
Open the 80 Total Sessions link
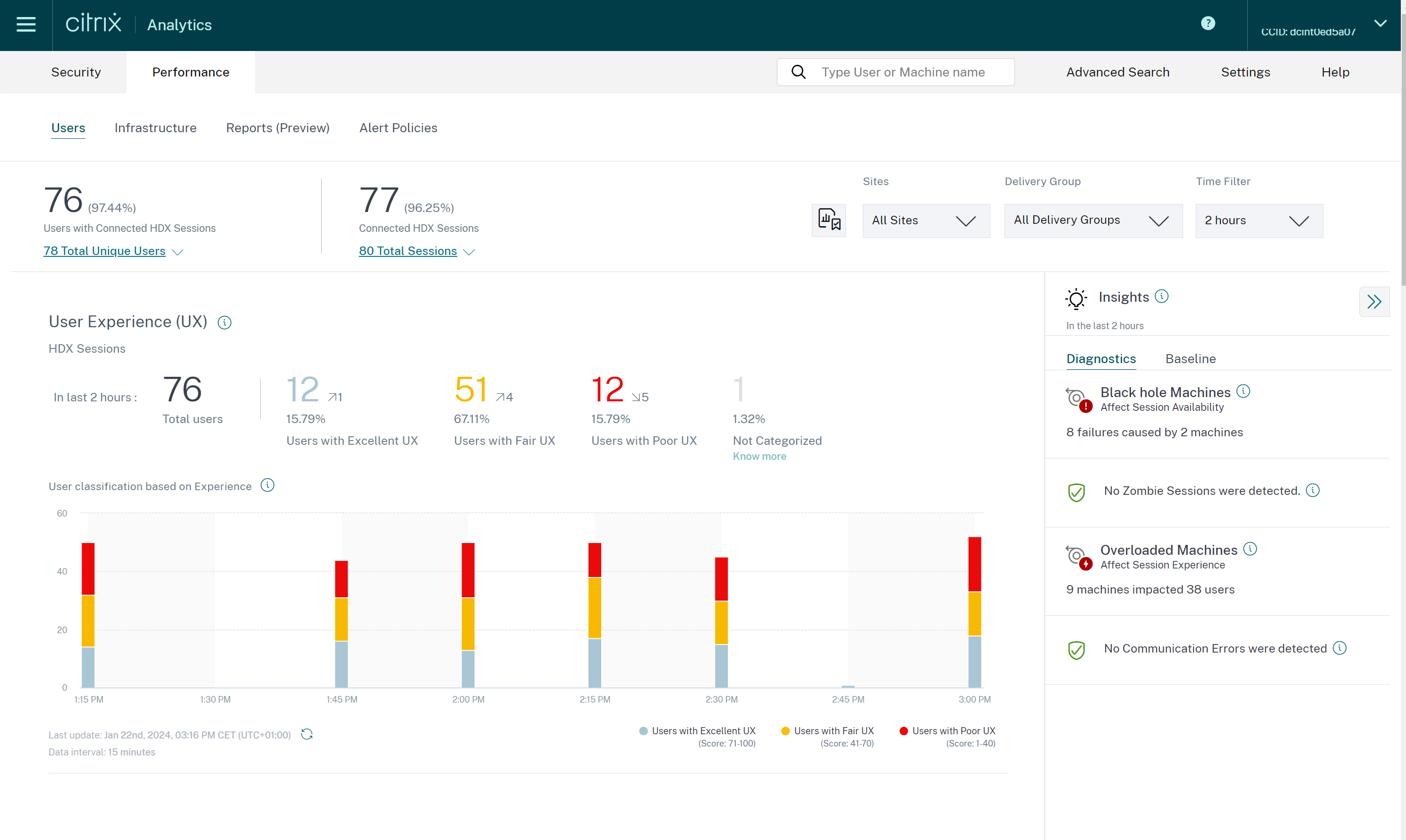click(408, 251)
